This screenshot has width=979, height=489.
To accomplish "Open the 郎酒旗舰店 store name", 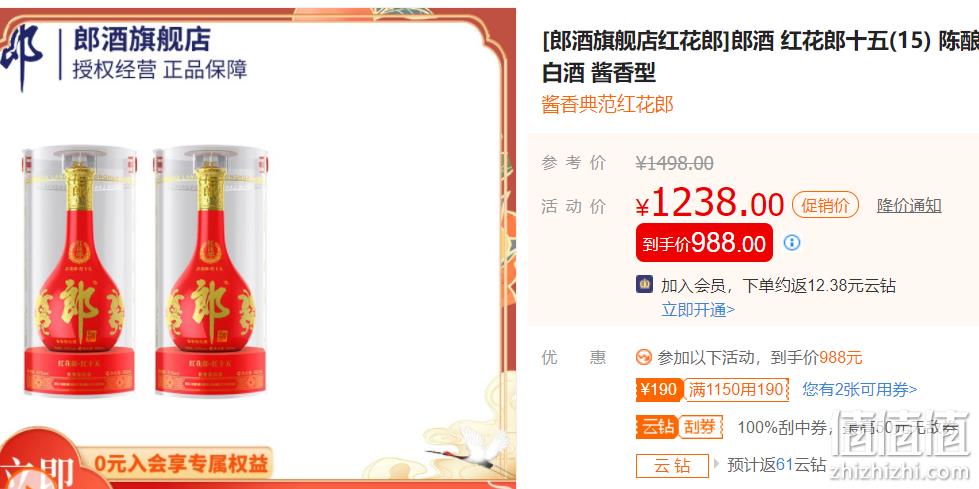I will 142,39.
